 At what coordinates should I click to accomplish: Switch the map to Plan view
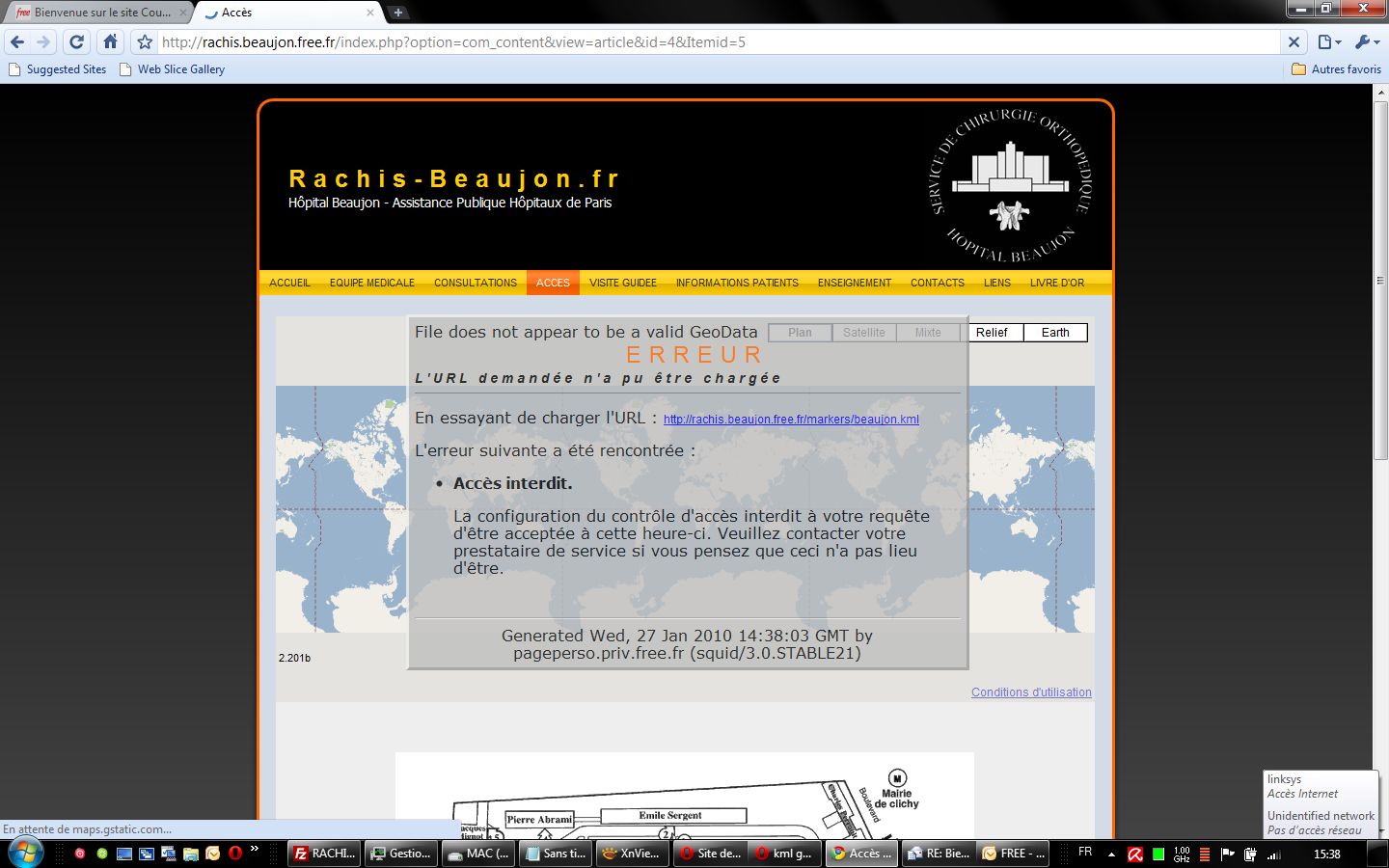800,333
